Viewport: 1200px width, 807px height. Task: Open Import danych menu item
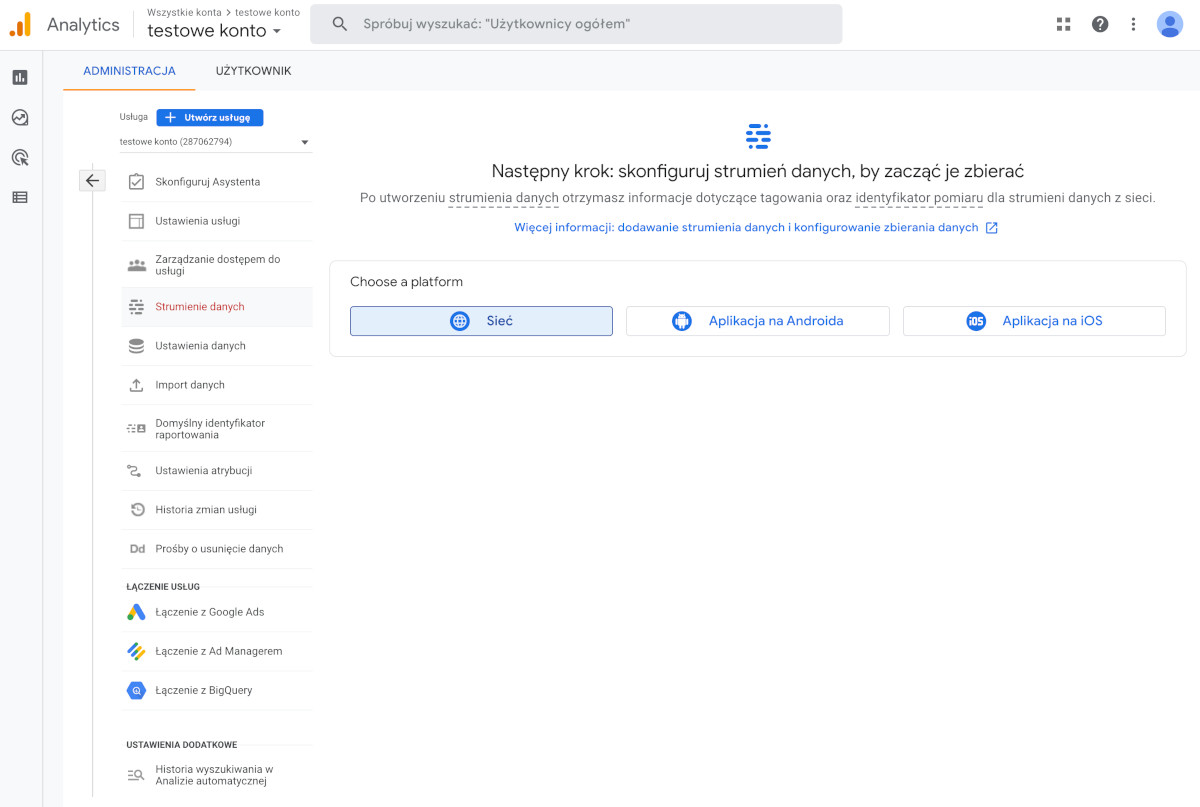[217, 385]
